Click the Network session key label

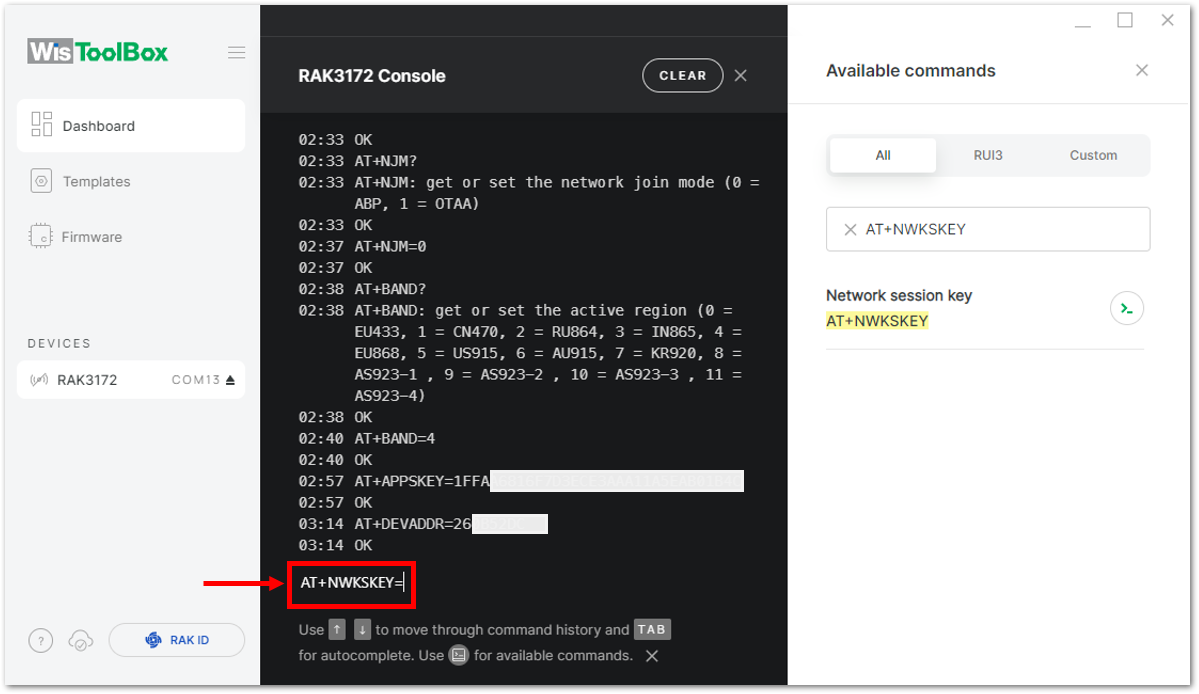pyautogui.click(x=898, y=295)
